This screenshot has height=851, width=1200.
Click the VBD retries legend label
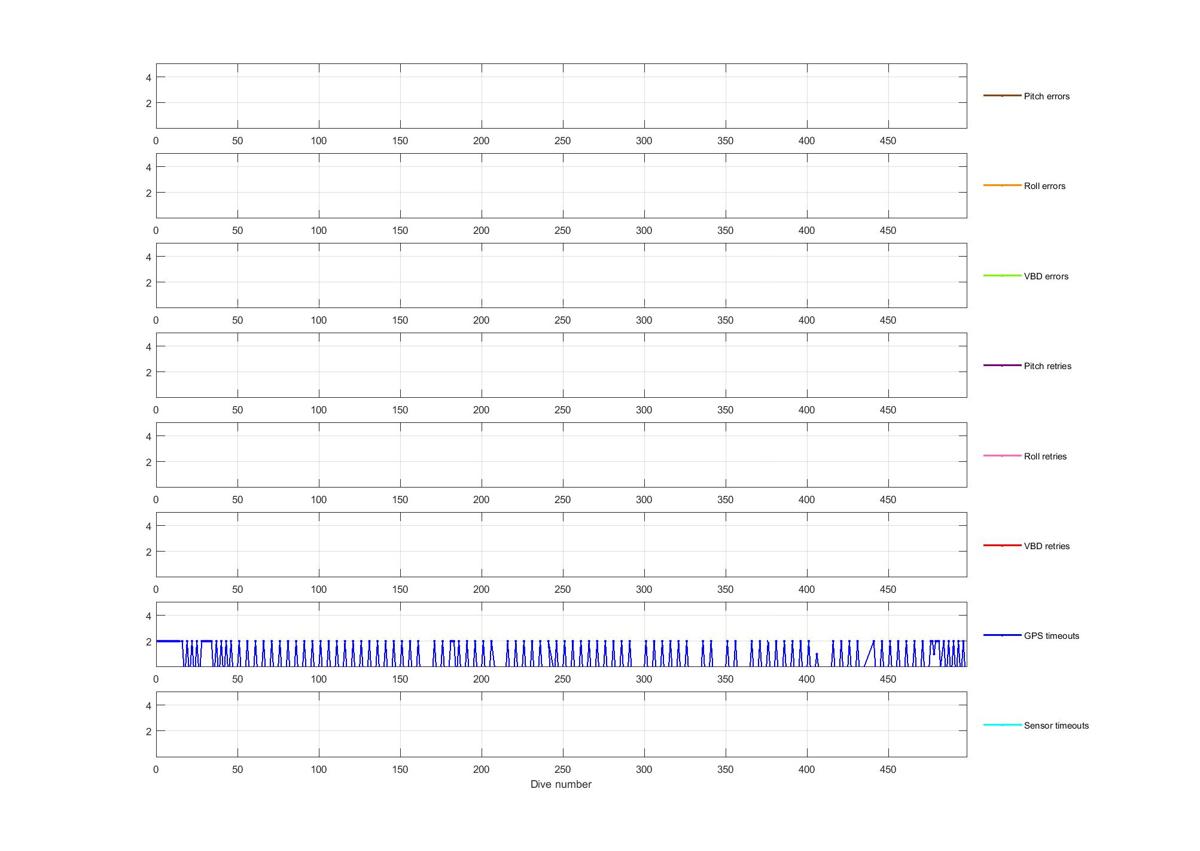click(x=1046, y=547)
